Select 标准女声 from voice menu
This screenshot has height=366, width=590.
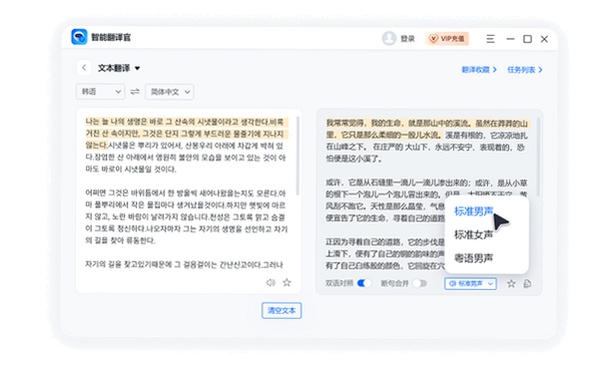(x=473, y=235)
